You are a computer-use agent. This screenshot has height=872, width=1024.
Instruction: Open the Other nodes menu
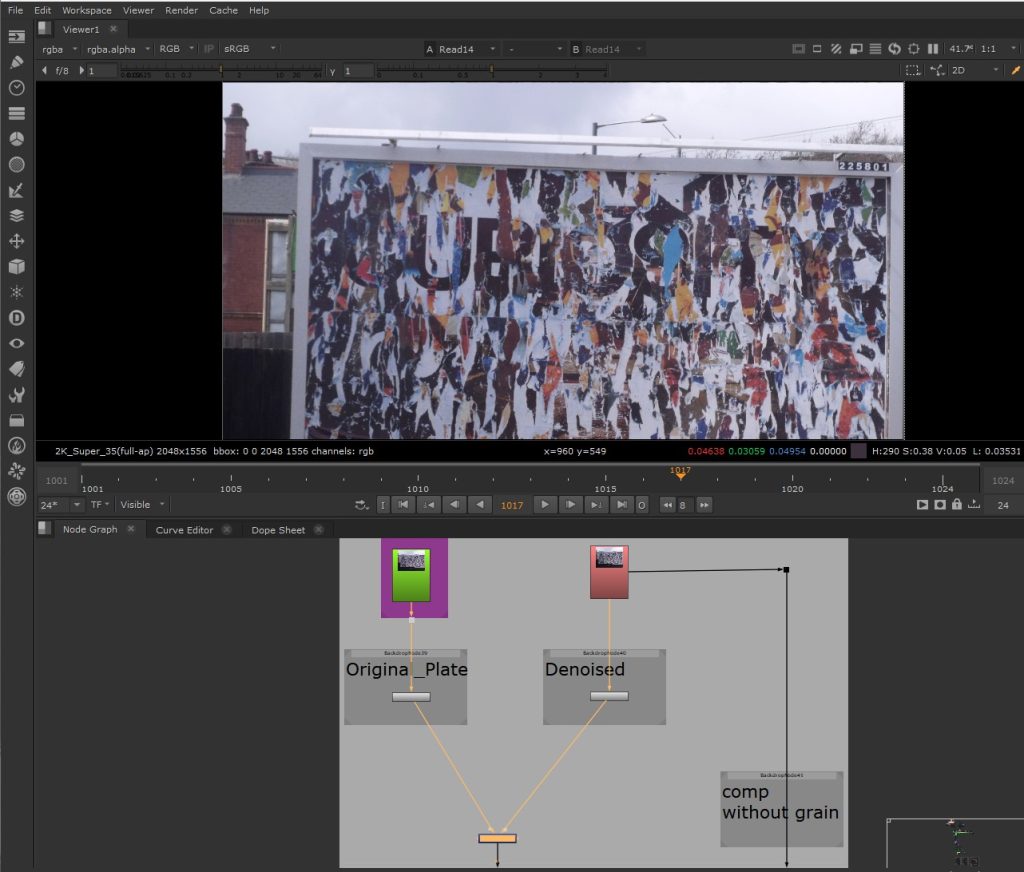[16, 420]
